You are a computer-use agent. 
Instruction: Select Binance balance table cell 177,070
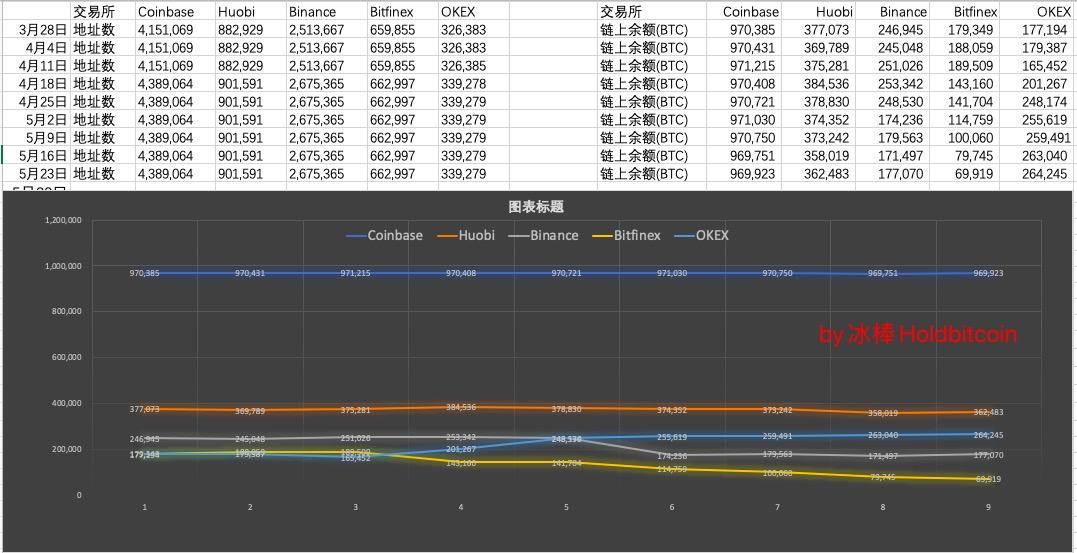pyautogui.click(x=892, y=174)
